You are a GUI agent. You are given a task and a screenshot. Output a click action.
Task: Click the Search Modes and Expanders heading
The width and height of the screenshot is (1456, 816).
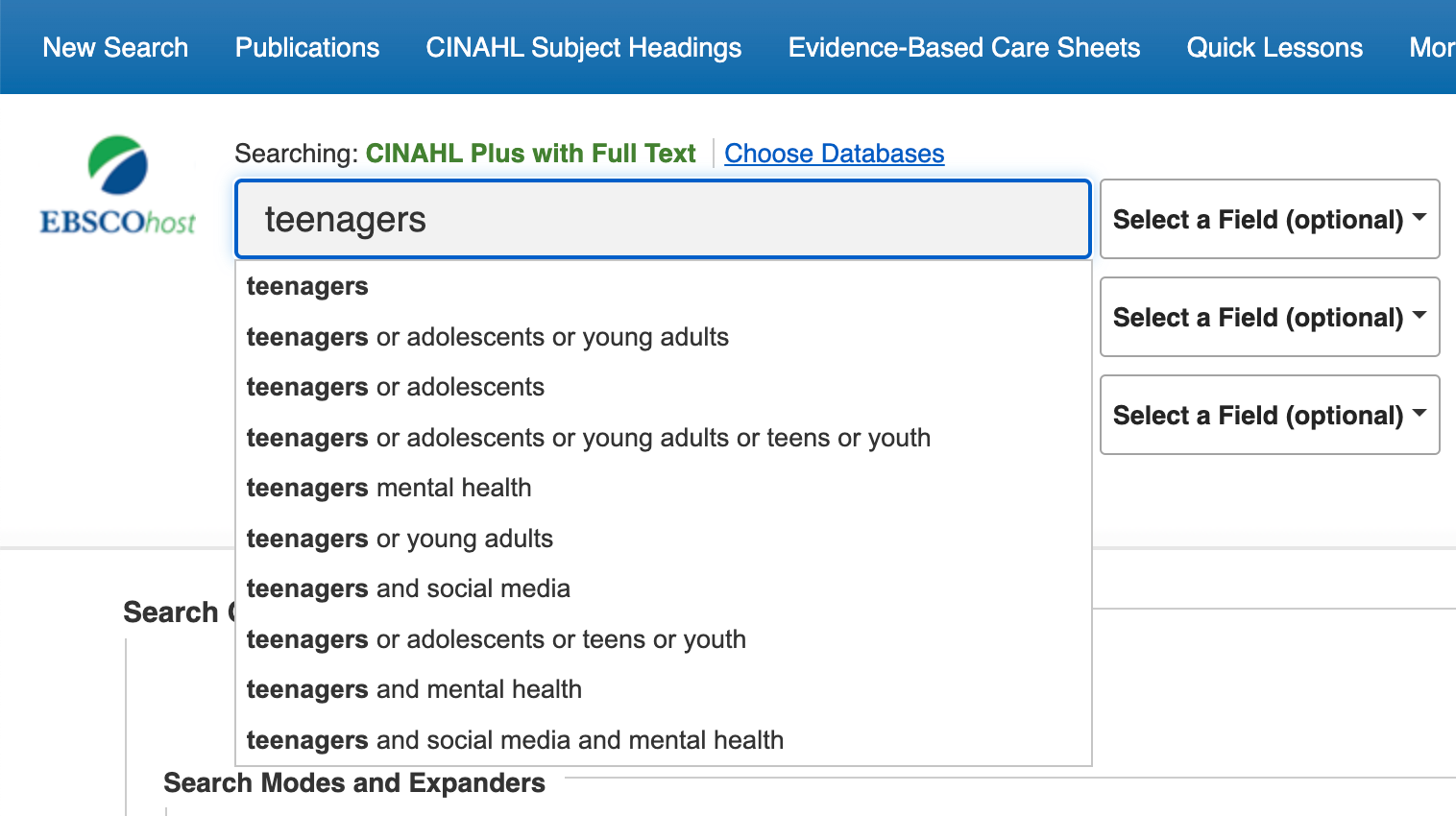(x=354, y=783)
